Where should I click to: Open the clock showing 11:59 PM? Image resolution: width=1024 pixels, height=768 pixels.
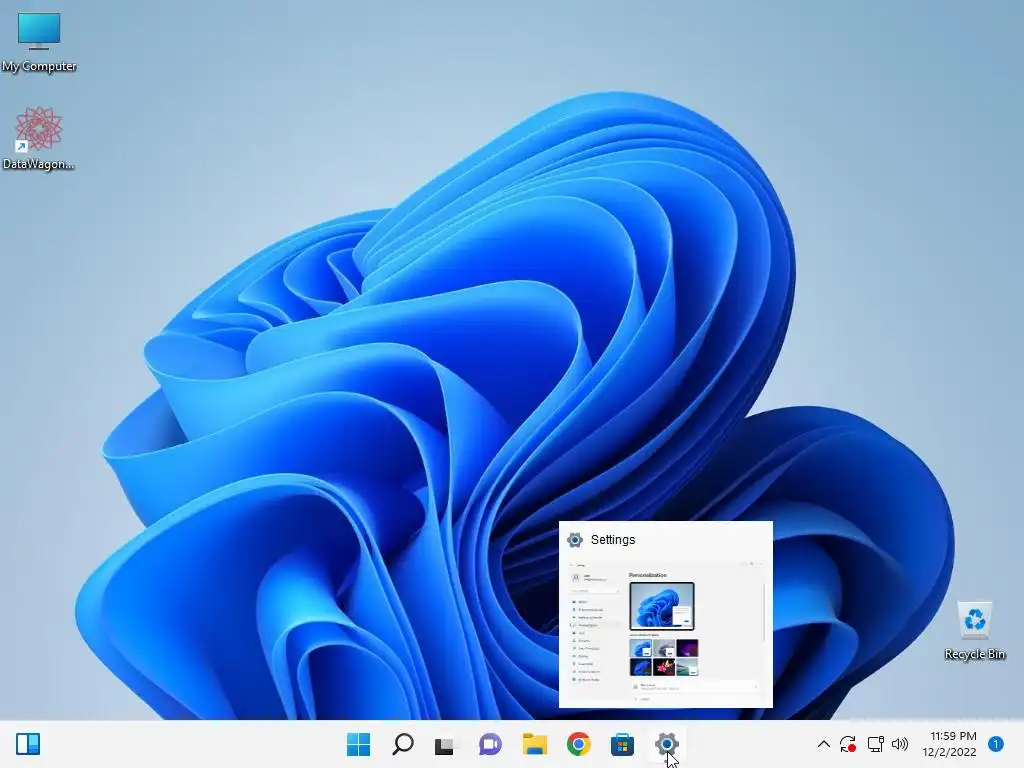(x=950, y=744)
